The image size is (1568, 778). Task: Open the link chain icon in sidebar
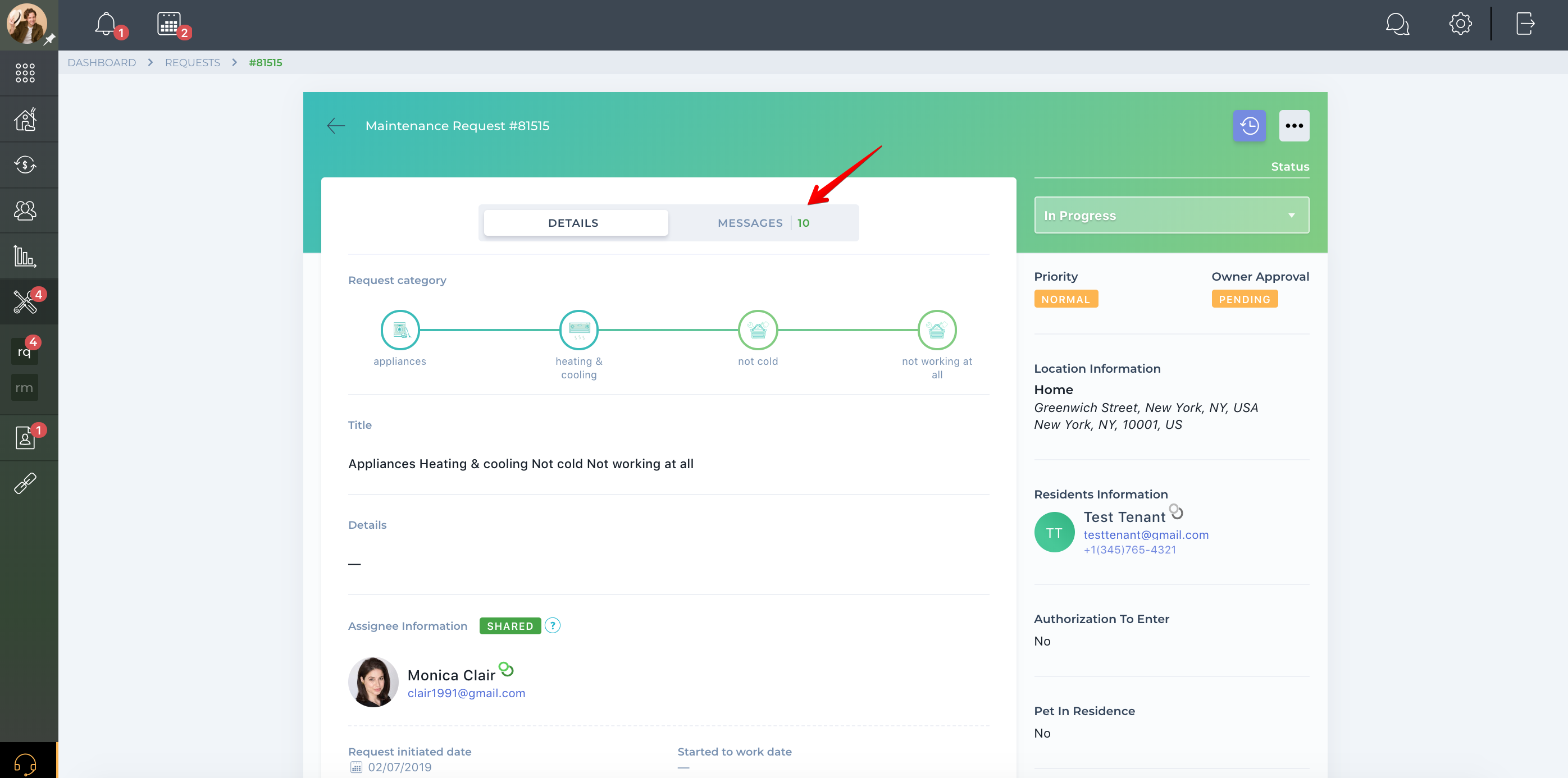25,484
